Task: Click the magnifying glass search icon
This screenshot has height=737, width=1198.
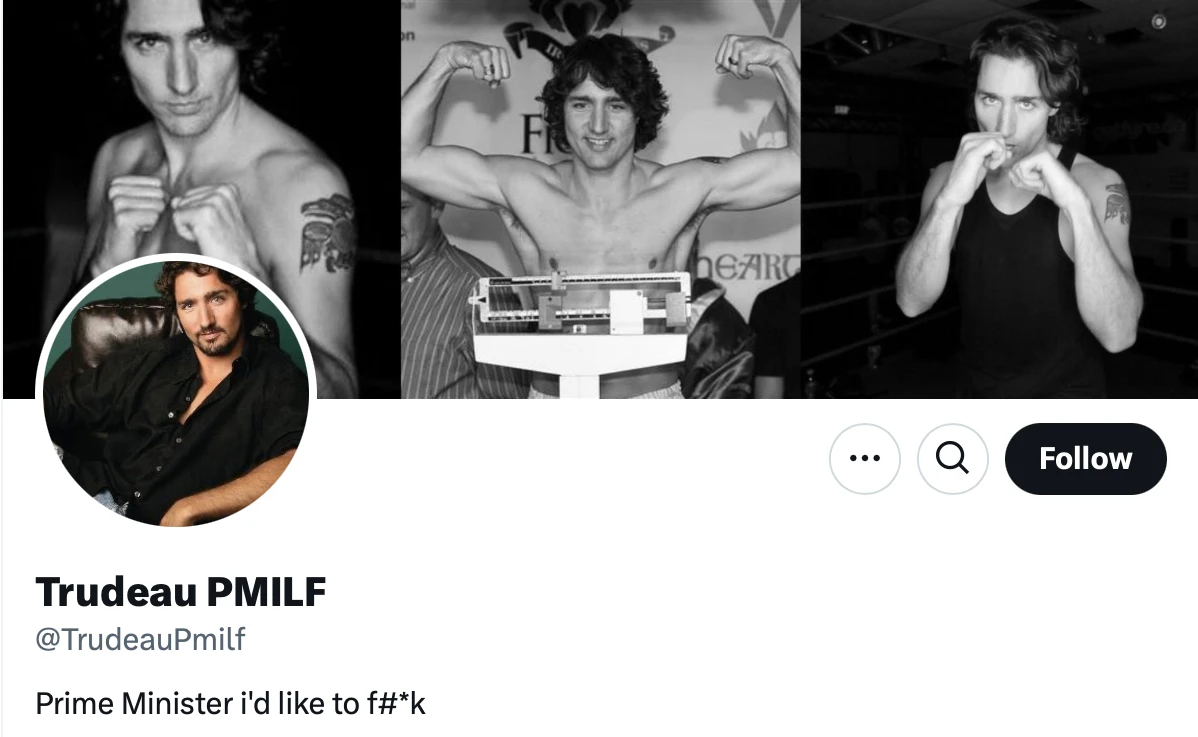Action: (x=952, y=459)
